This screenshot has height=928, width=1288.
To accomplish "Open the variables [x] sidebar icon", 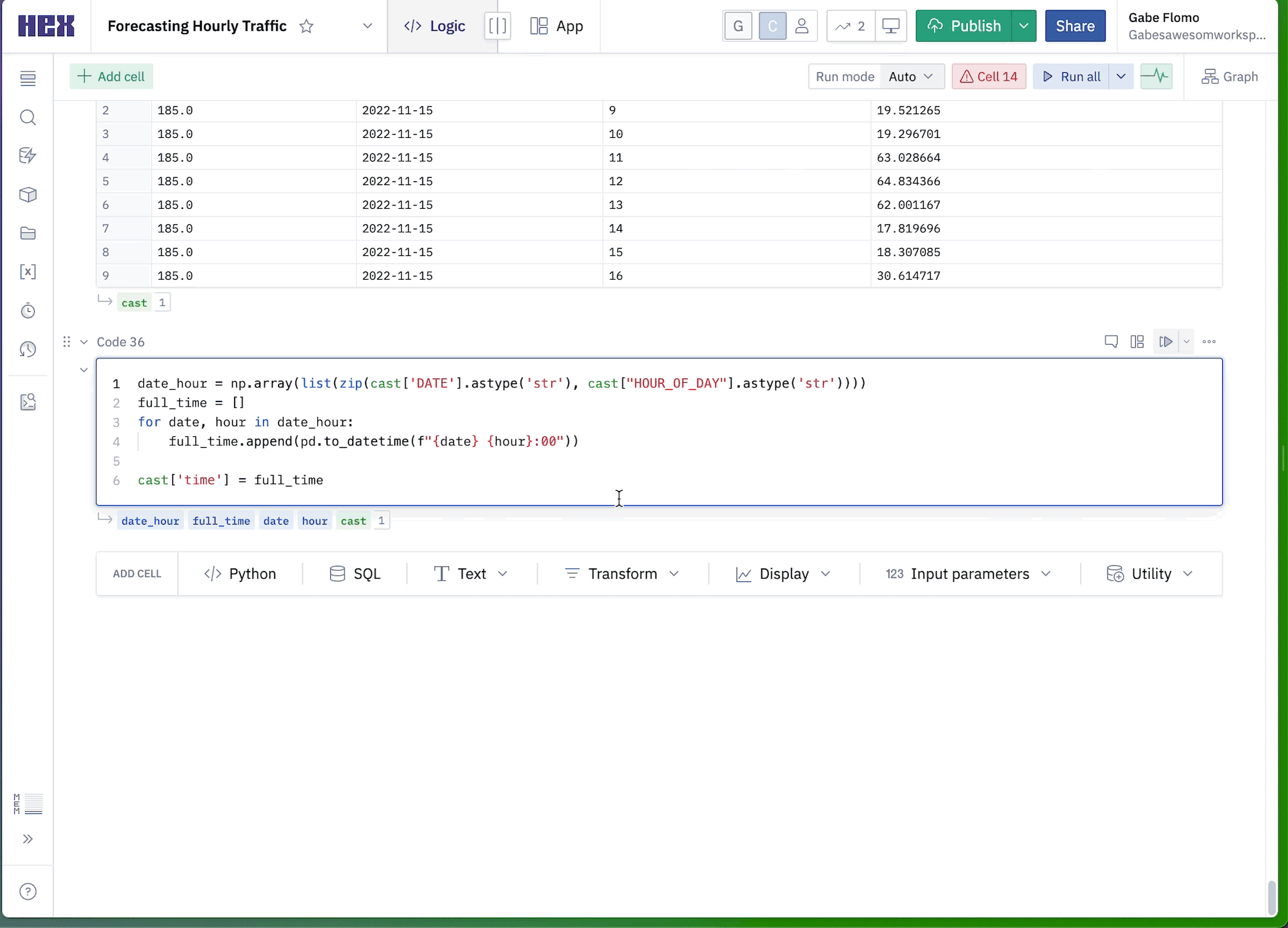I will click(x=28, y=272).
